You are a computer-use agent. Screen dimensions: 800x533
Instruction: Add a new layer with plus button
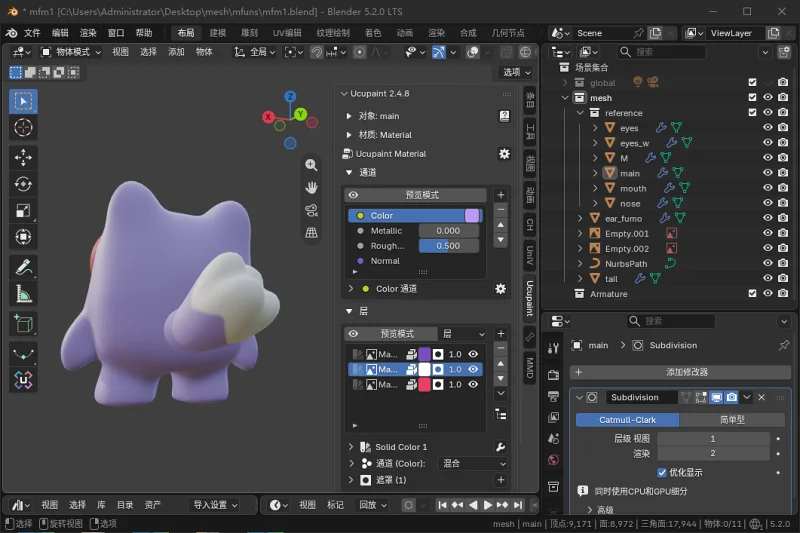point(501,334)
